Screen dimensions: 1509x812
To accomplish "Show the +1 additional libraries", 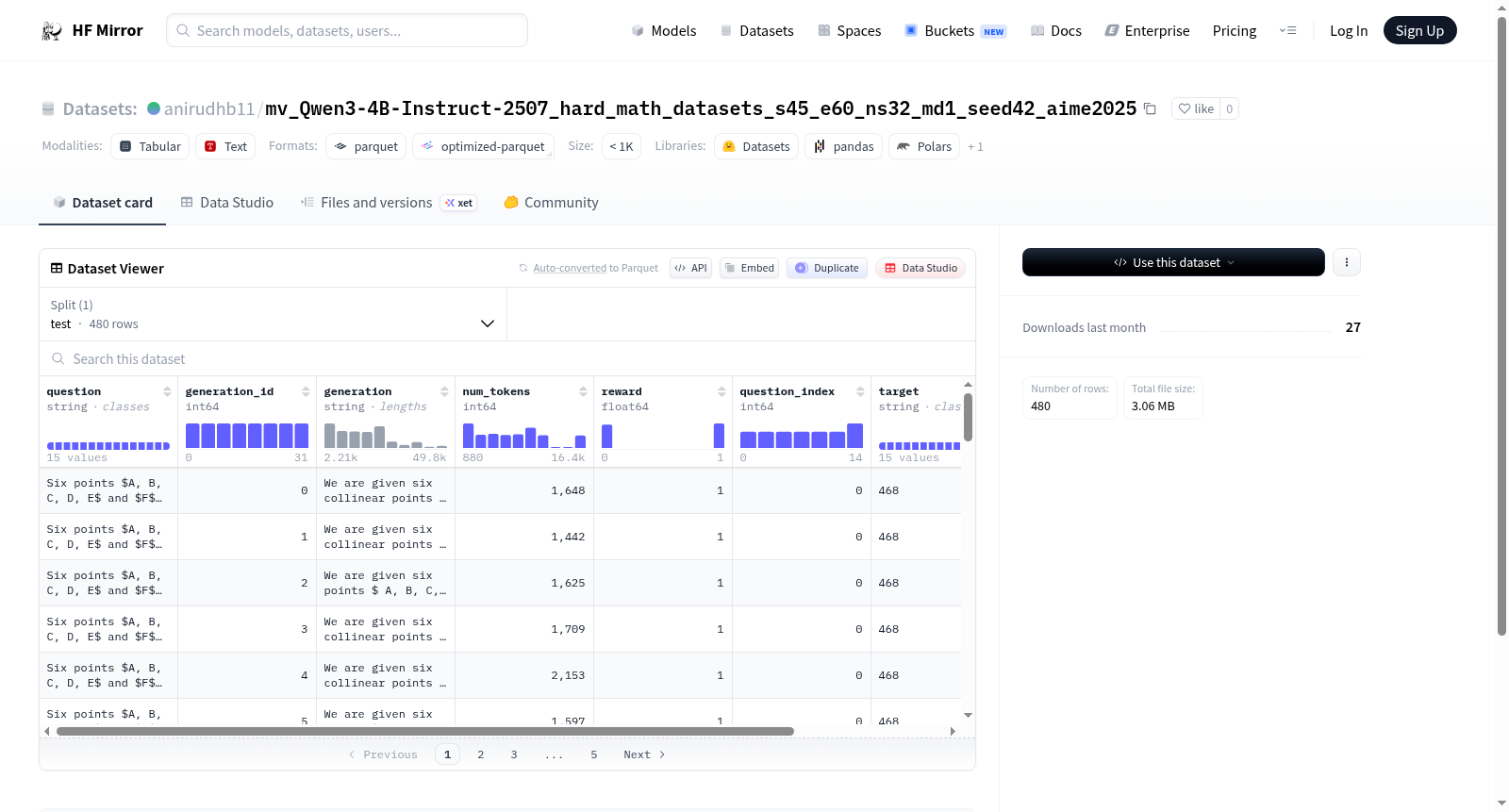I will tap(975, 147).
